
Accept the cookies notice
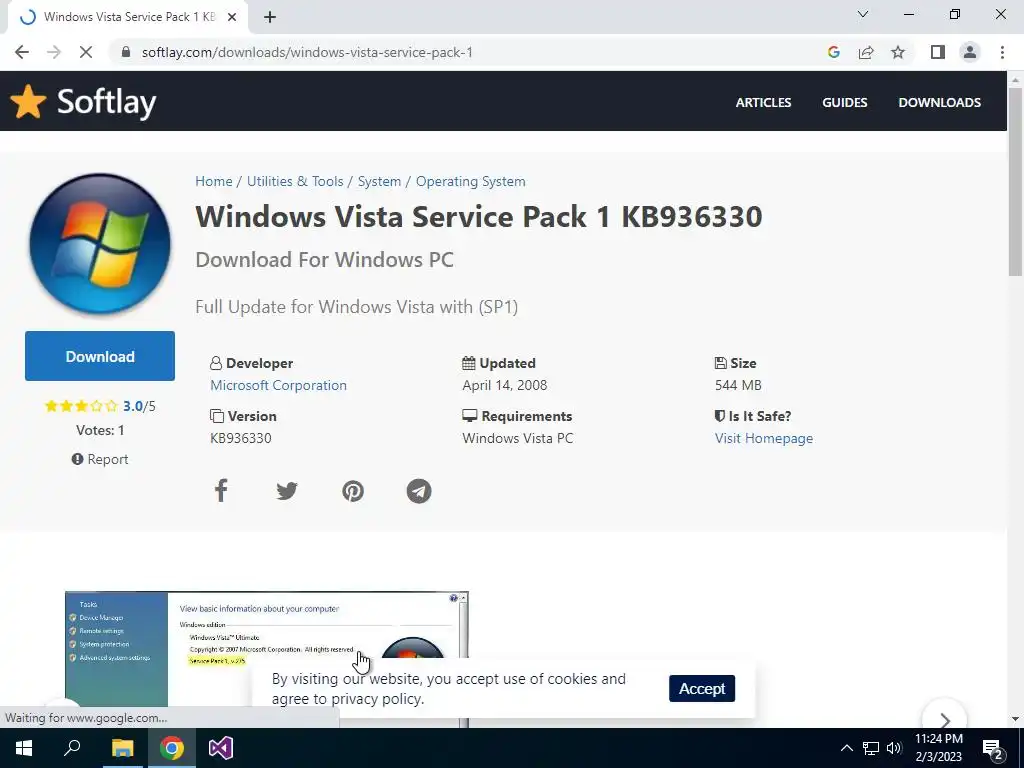coord(702,688)
